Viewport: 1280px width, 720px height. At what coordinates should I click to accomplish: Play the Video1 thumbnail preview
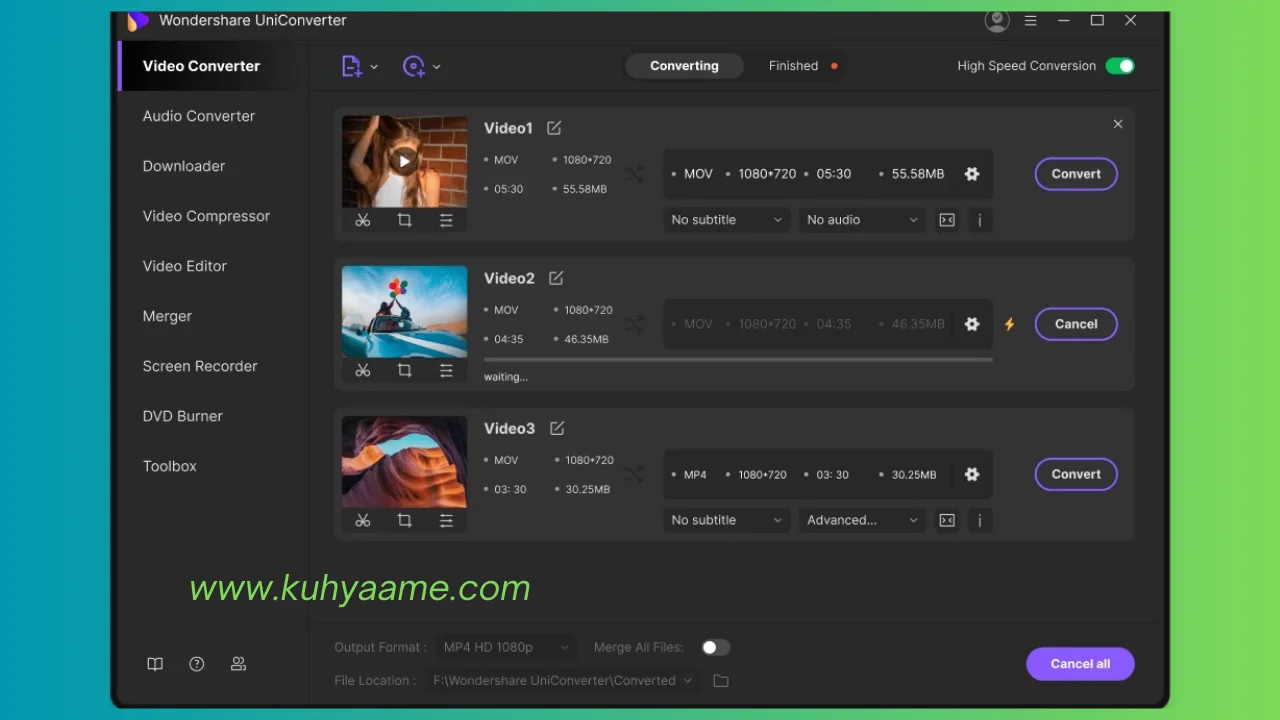[404, 160]
